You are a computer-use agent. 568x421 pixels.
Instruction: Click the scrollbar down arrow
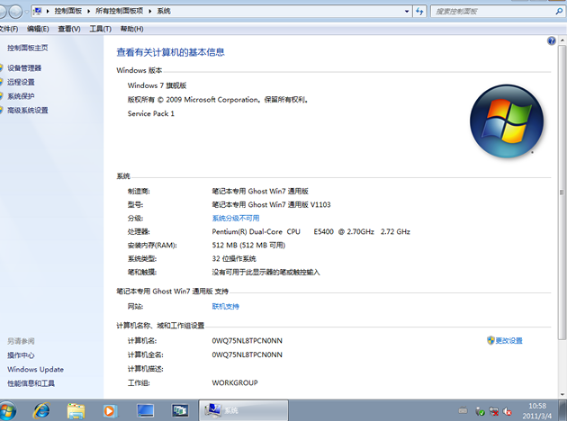click(x=562, y=394)
